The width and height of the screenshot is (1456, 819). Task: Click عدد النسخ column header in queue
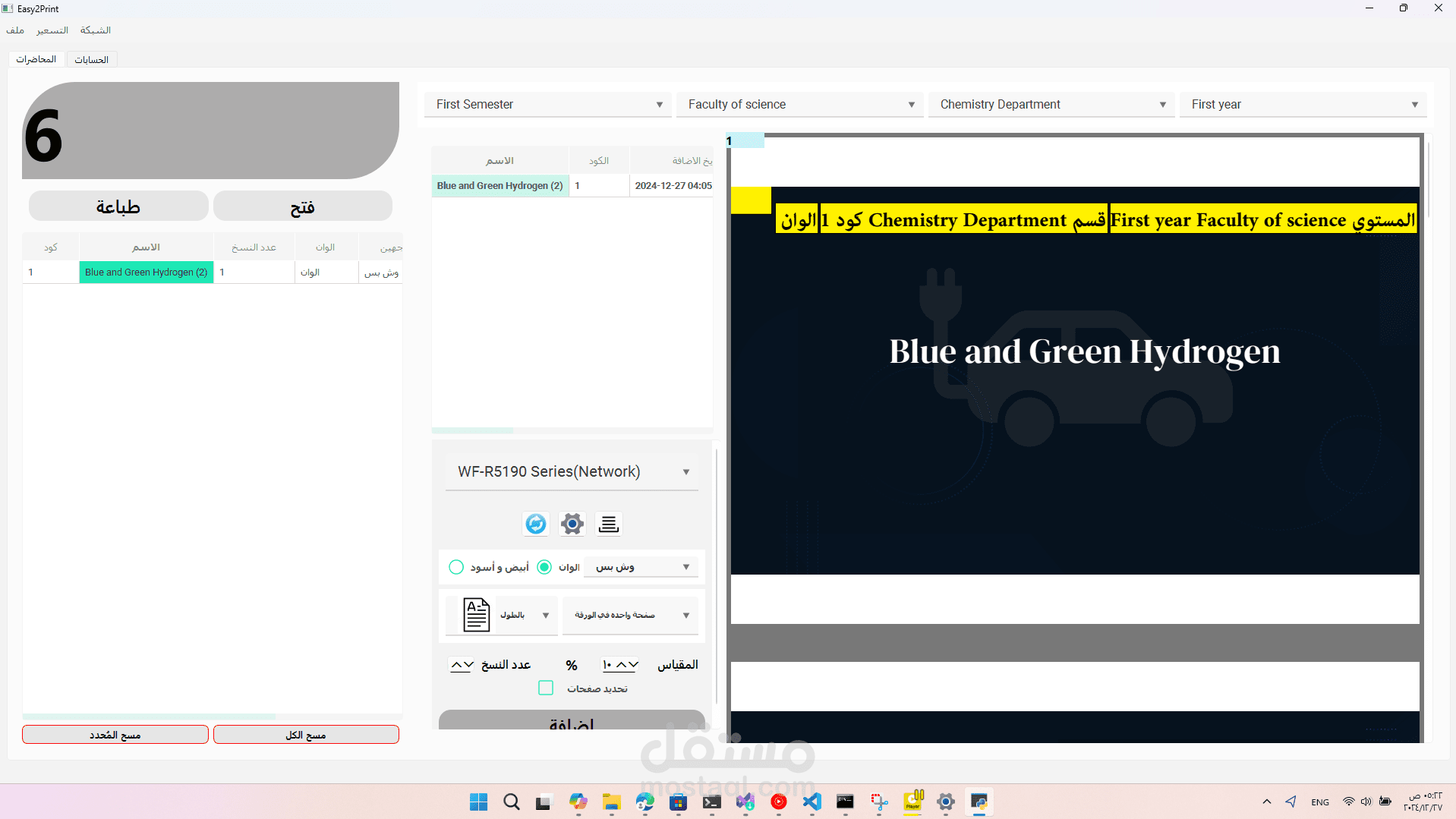254,247
